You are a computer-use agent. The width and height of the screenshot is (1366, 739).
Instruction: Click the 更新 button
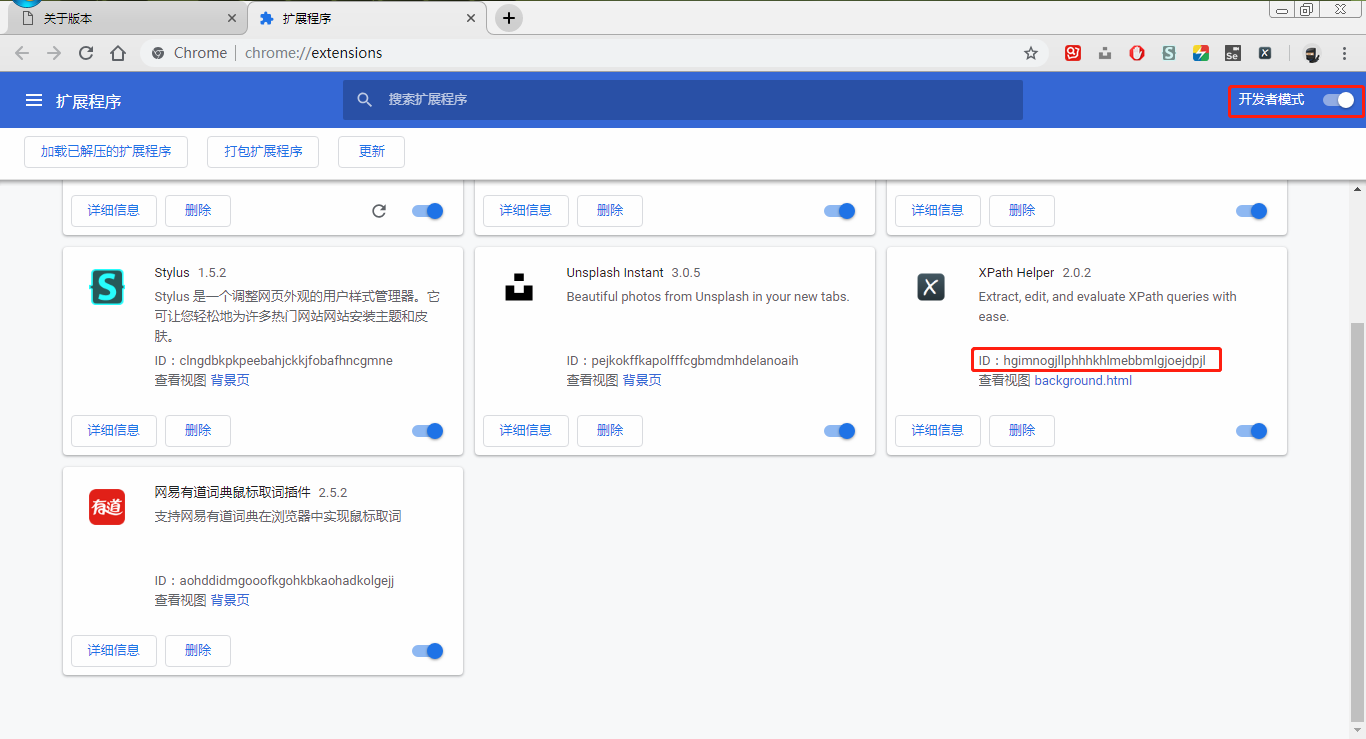(x=371, y=151)
